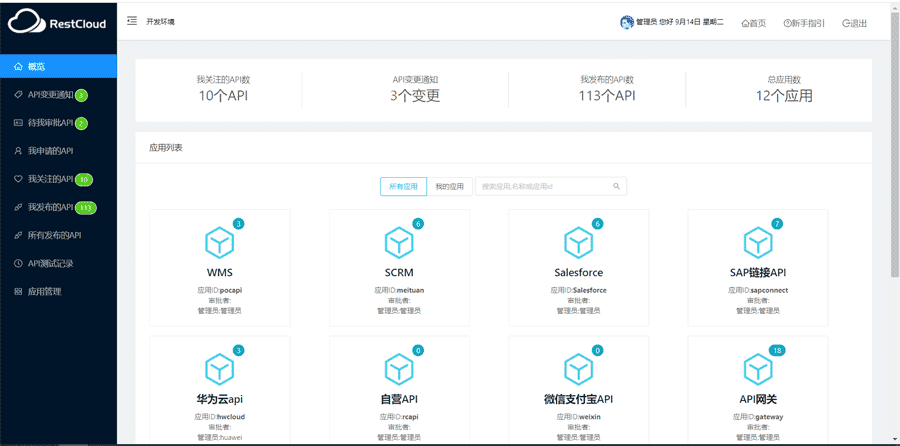This screenshot has height=446, width=900.
Task: Click the 自营API cube icon
Action: (x=399, y=369)
